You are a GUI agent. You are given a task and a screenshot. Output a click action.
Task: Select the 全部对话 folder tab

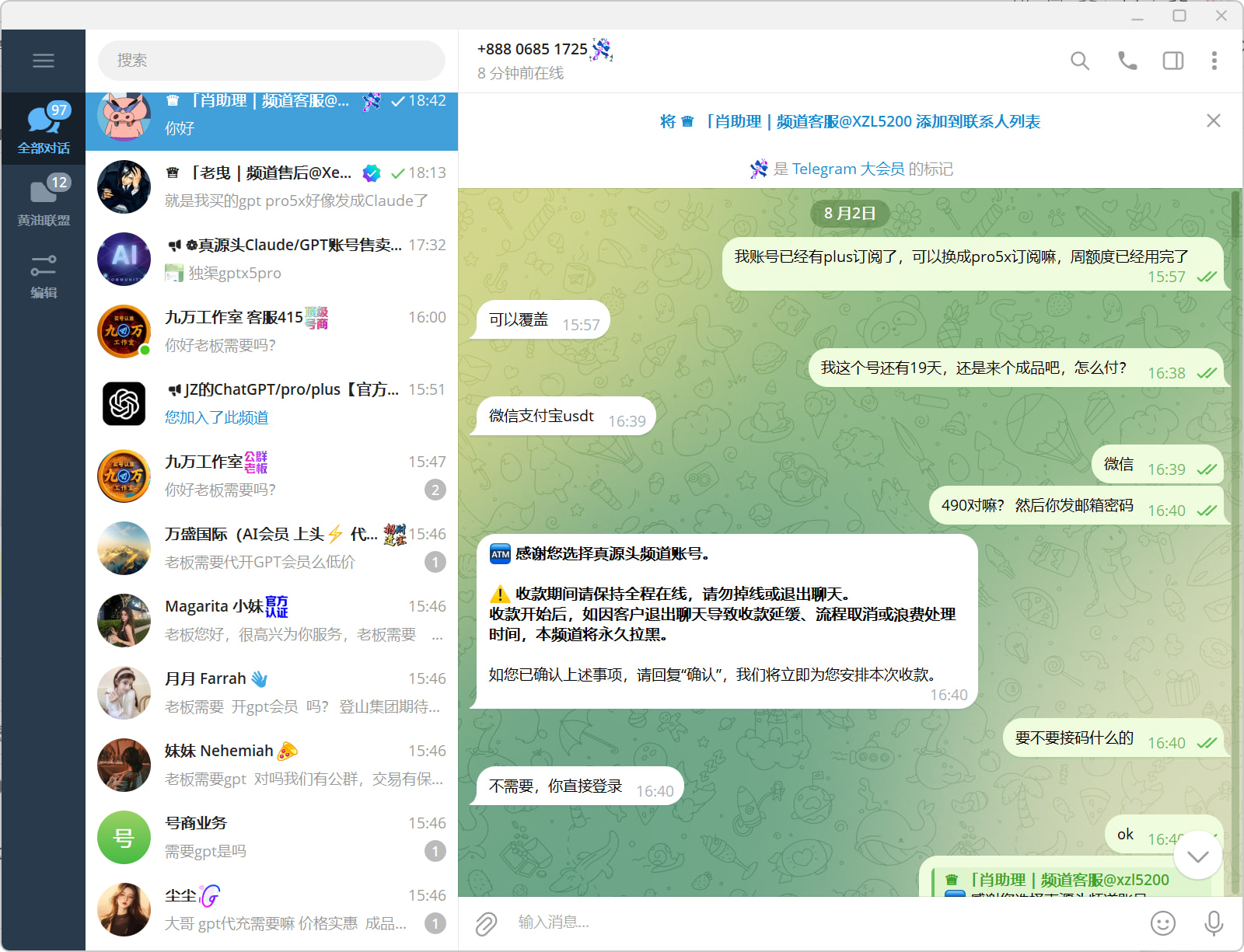[44, 128]
